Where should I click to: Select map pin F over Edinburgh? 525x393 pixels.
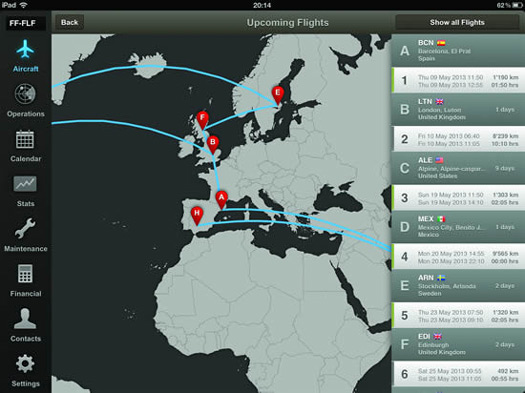[203, 121]
